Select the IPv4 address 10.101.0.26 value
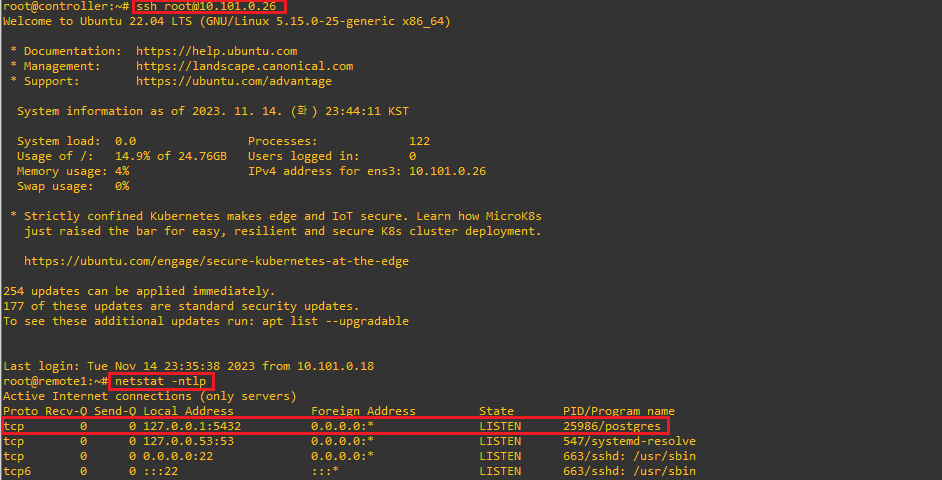 pos(448,171)
